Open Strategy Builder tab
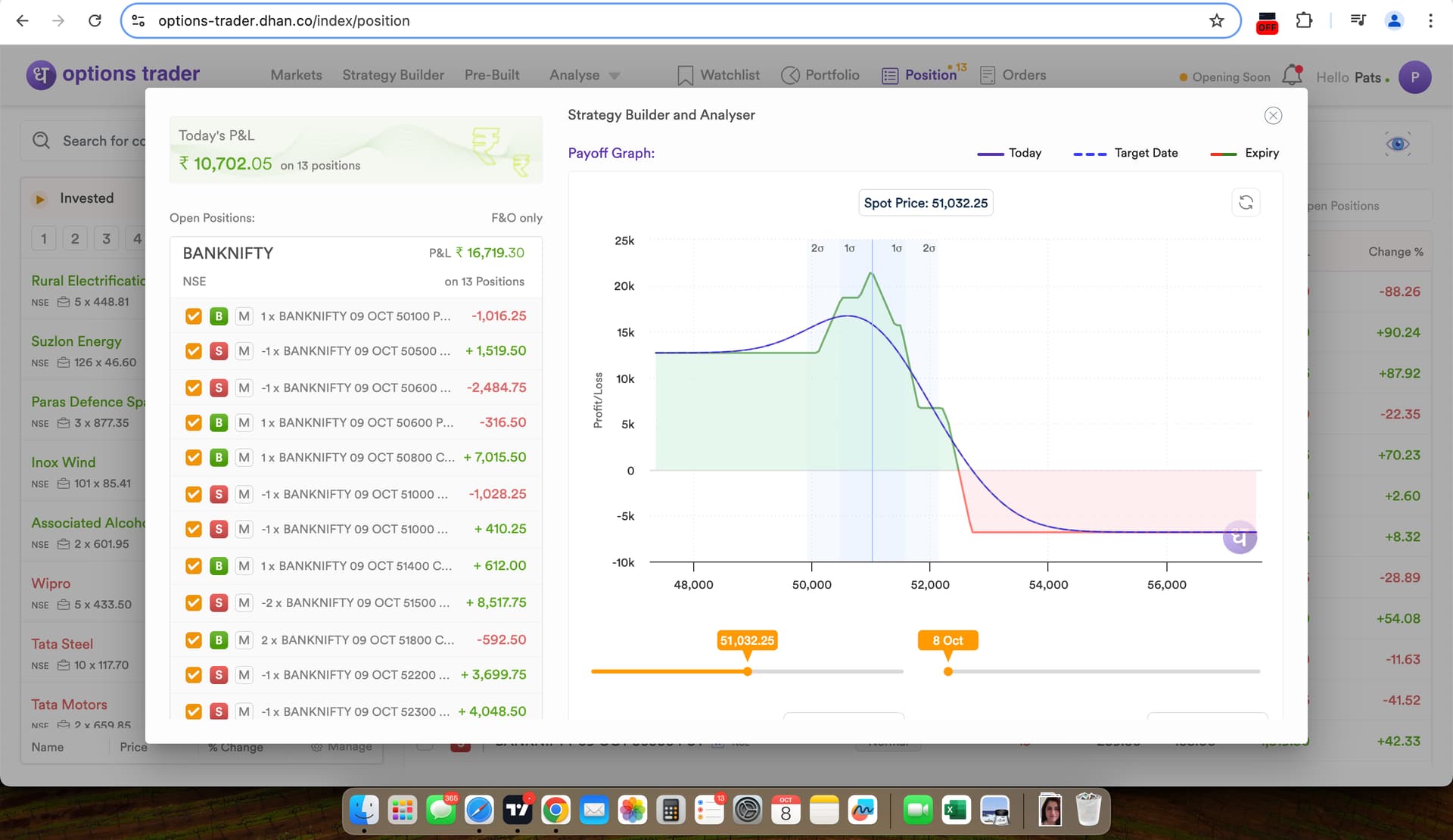The width and height of the screenshot is (1453, 840). [393, 75]
